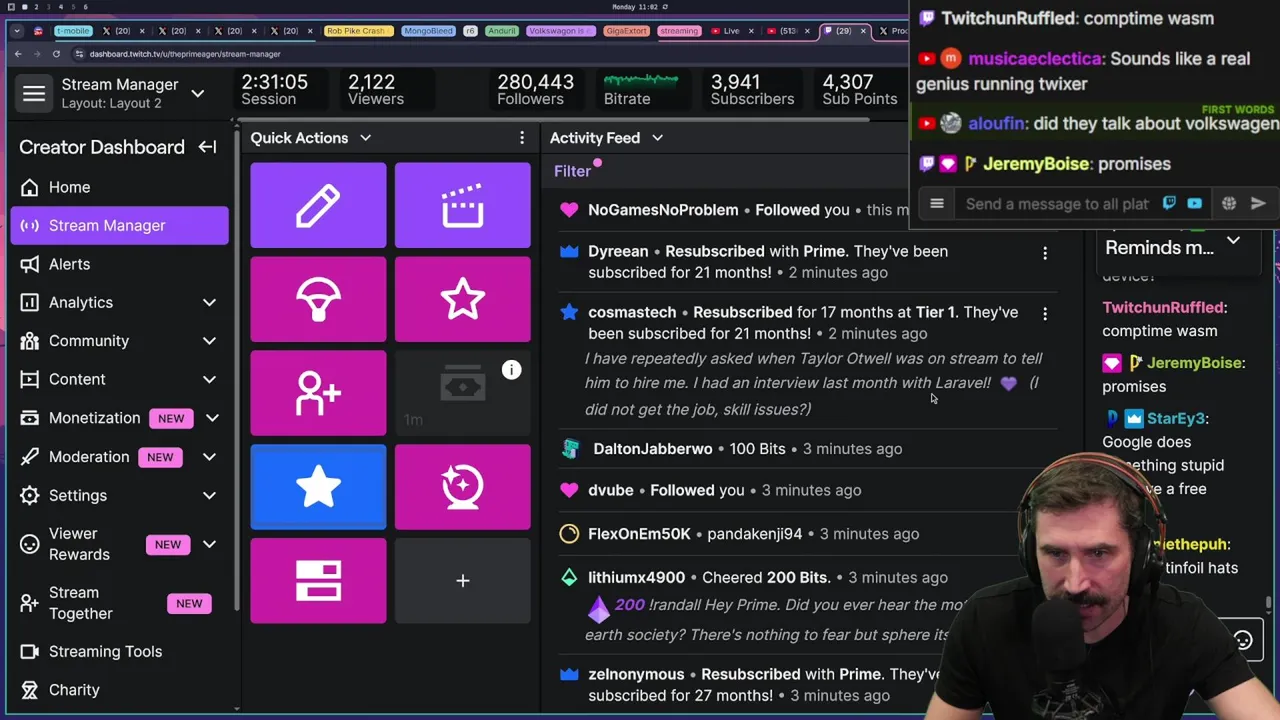Send the chat message with arrow icon
The width and height of the screenshot is (1280, 720).
point(1258,204)
